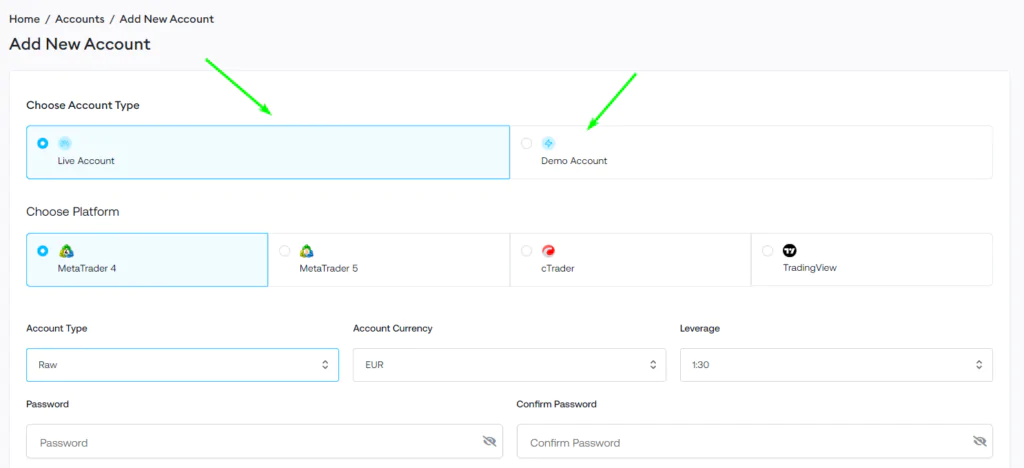The height and width of the screenshot is (468, 1024).
Task: Select the MetaTrader 5 radio button
Action: point(285,251)
